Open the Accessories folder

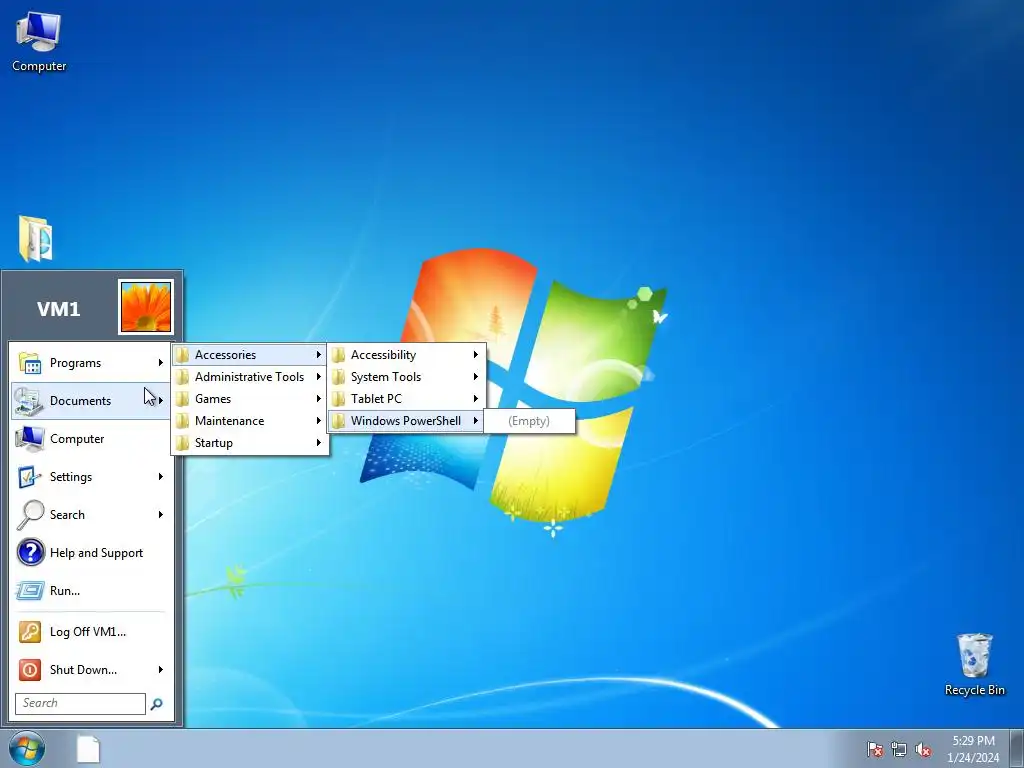click(x=249, y=355)
